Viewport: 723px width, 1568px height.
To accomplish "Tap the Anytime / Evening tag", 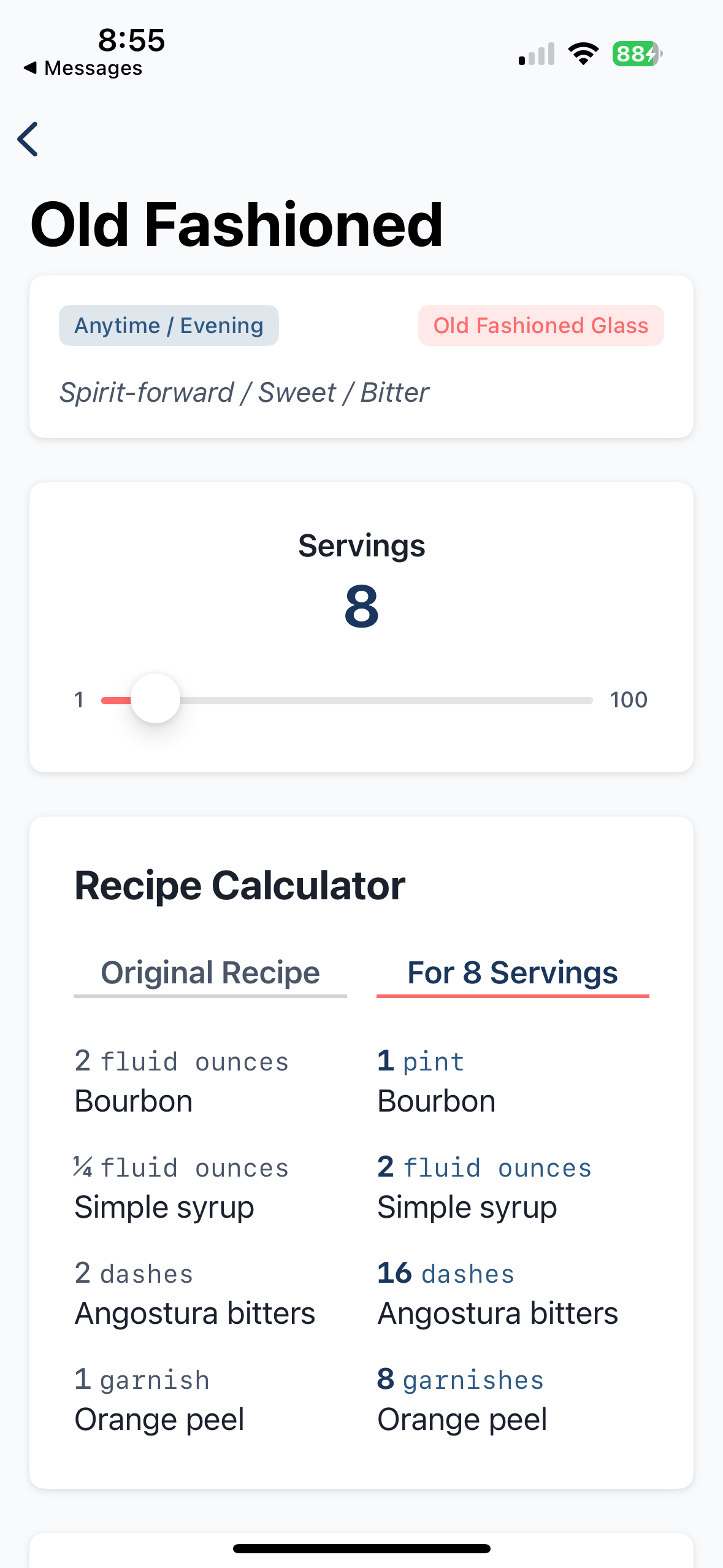I will [169, 326].
